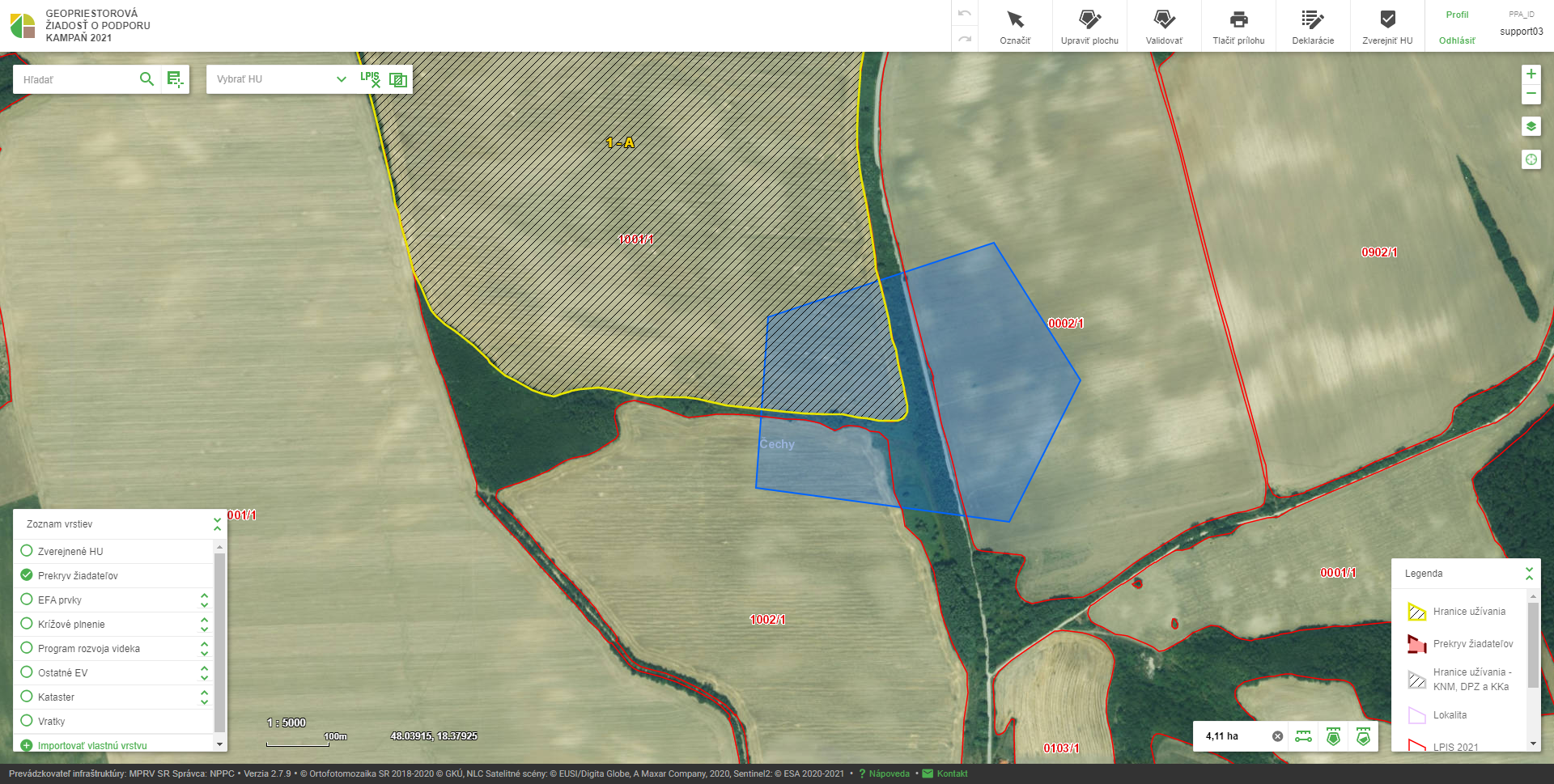Select the Označiť arrow tool
1554x784 pixels.
[x=1015, y=26]
